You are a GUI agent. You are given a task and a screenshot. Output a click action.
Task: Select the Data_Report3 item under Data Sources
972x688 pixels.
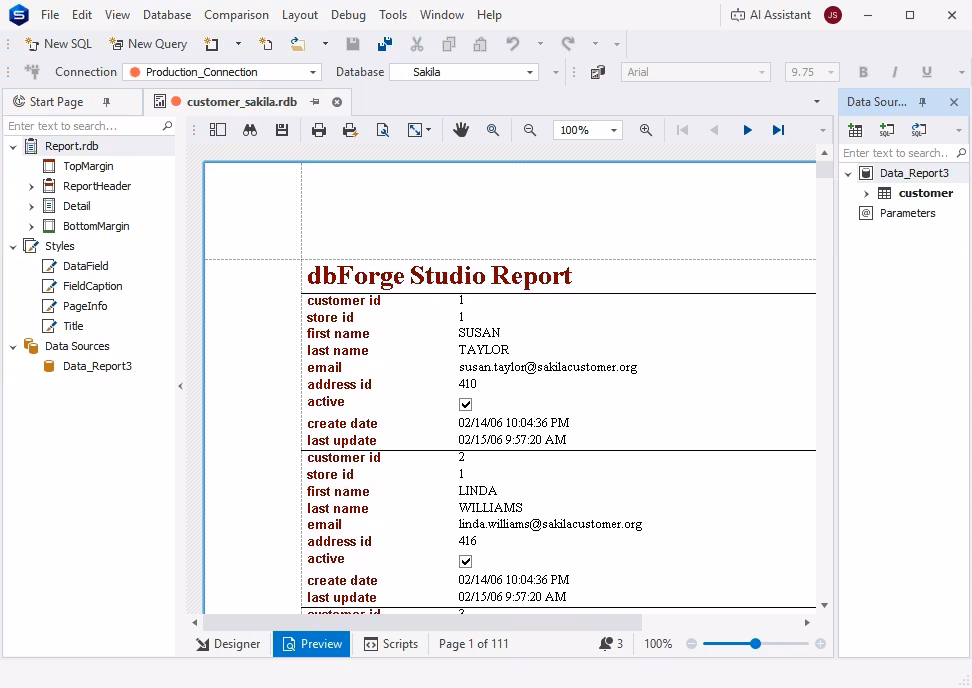pyautogui.click(x=97, y=366)
